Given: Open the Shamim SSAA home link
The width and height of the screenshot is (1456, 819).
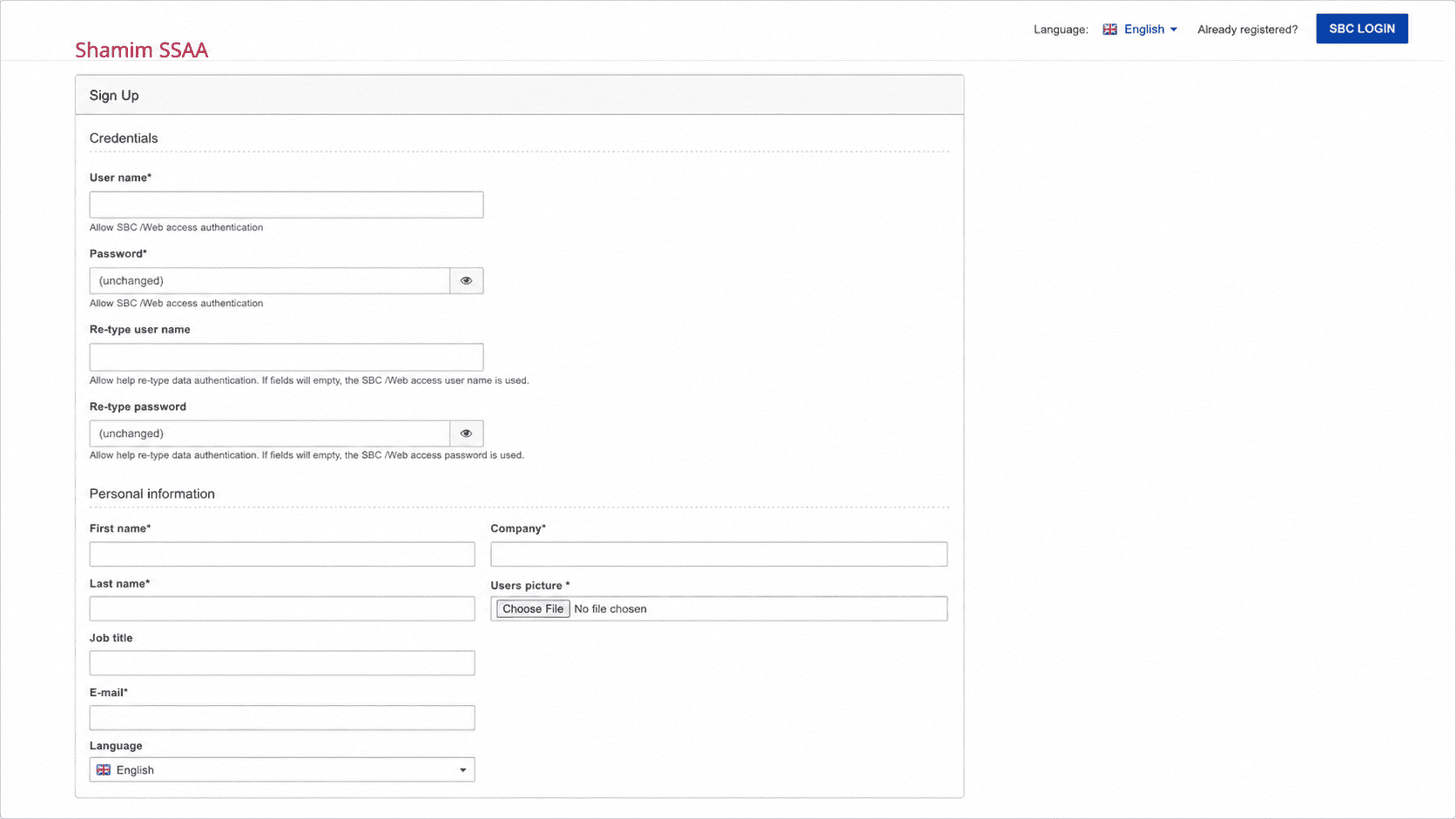Looking at the screenshot, I should (141, 50).
